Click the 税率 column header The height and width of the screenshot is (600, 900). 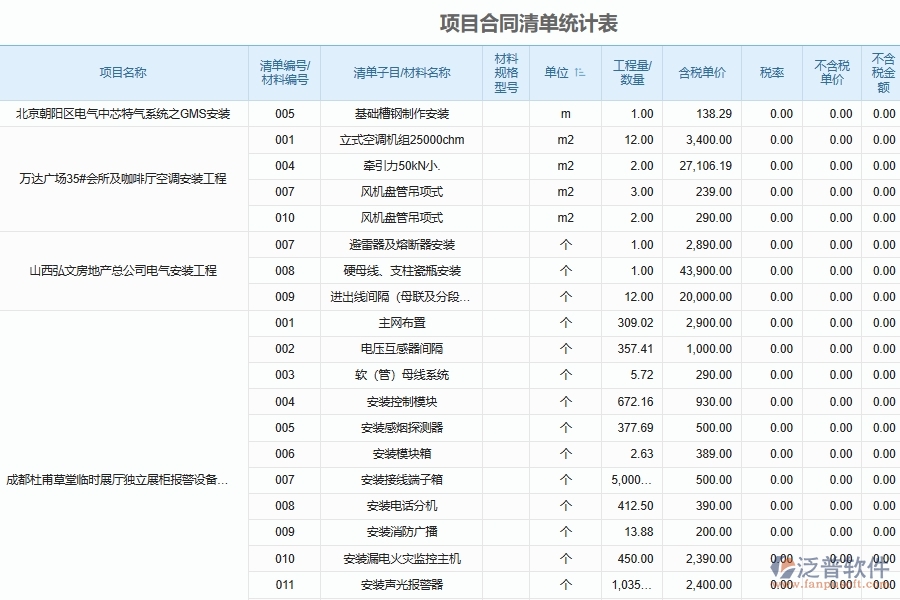coord(774,73)
